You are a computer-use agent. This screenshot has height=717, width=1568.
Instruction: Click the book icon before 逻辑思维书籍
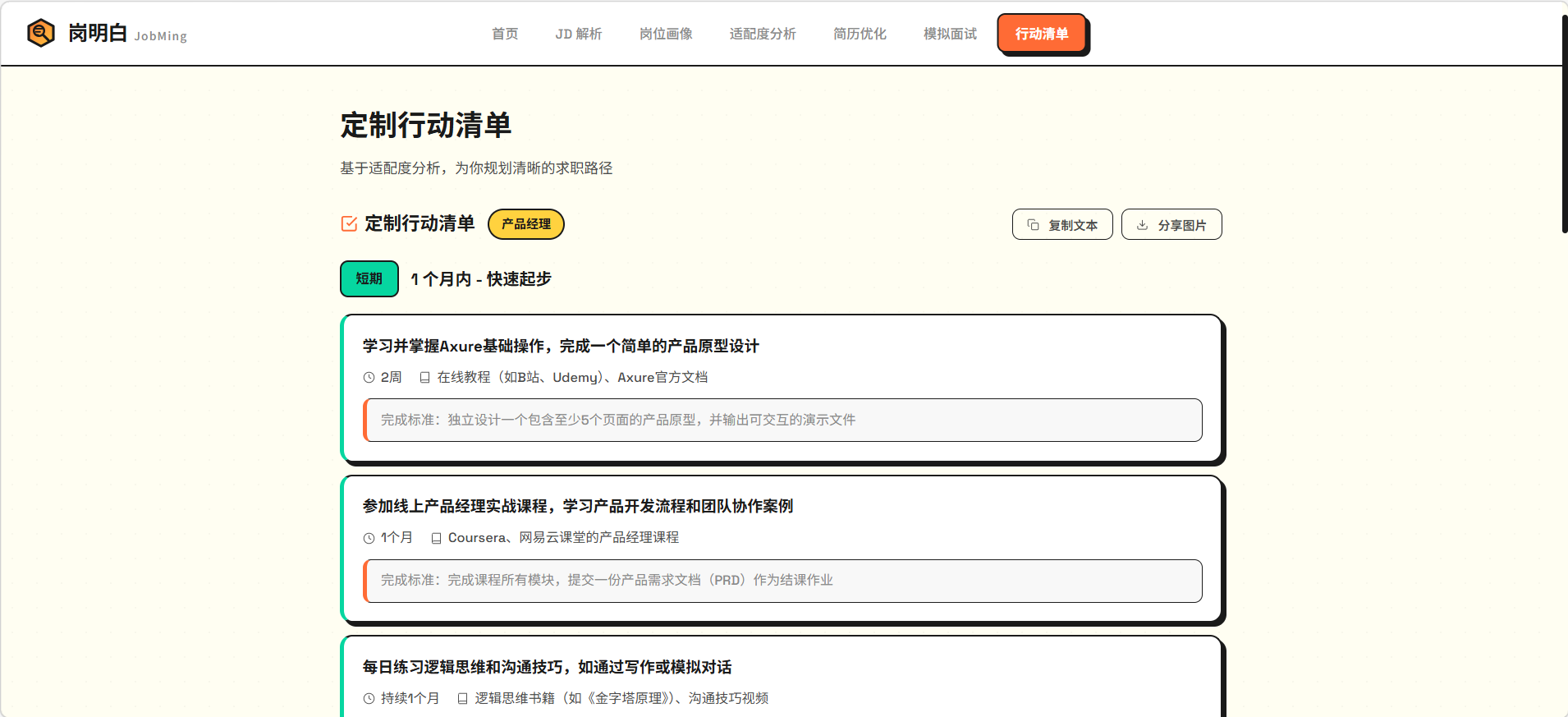click(462, 699)
